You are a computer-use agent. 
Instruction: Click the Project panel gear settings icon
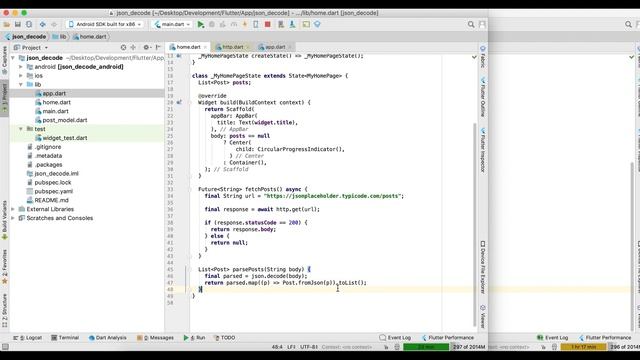(x=146, y=48)
